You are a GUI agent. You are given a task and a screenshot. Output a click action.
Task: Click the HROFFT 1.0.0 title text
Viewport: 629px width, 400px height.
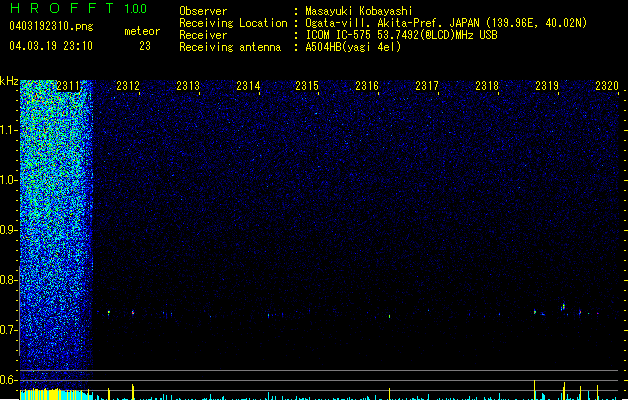[79, 8]
